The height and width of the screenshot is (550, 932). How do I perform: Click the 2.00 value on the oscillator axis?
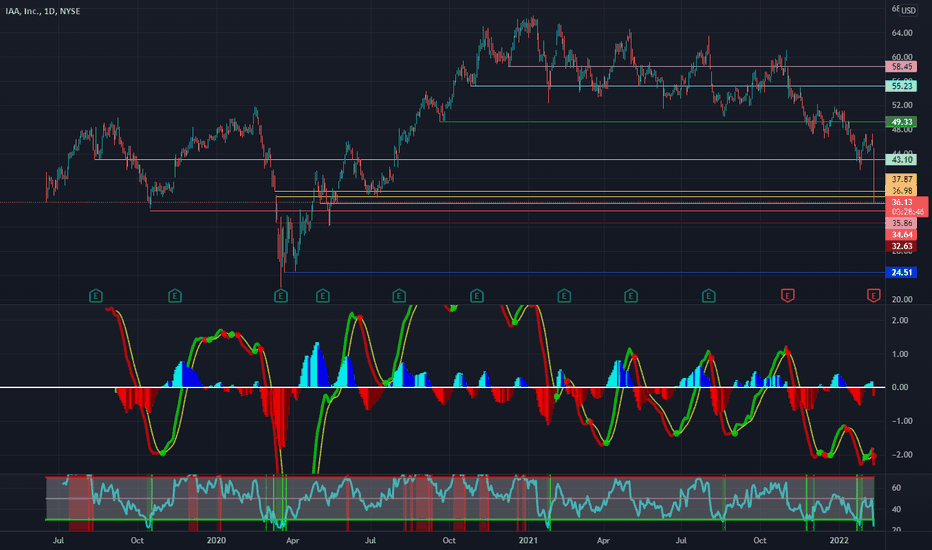[900, 320]
